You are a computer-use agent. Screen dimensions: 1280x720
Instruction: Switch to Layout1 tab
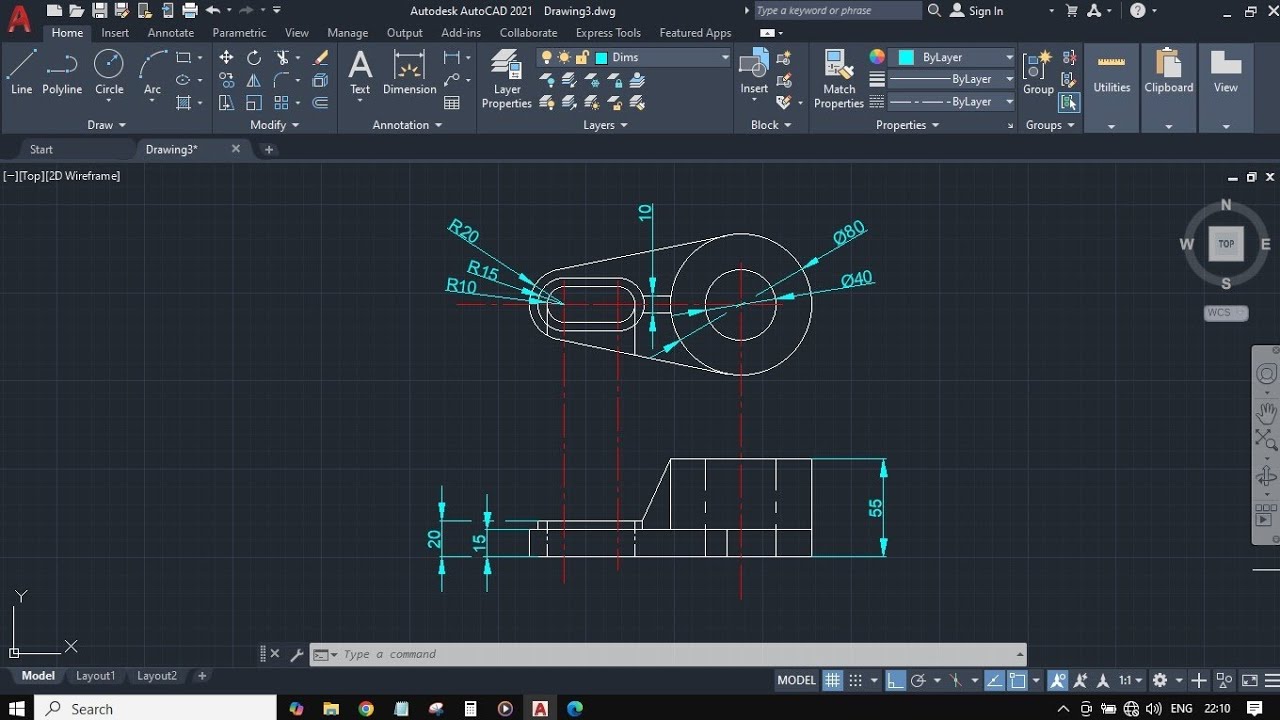[x=96, y=676]
